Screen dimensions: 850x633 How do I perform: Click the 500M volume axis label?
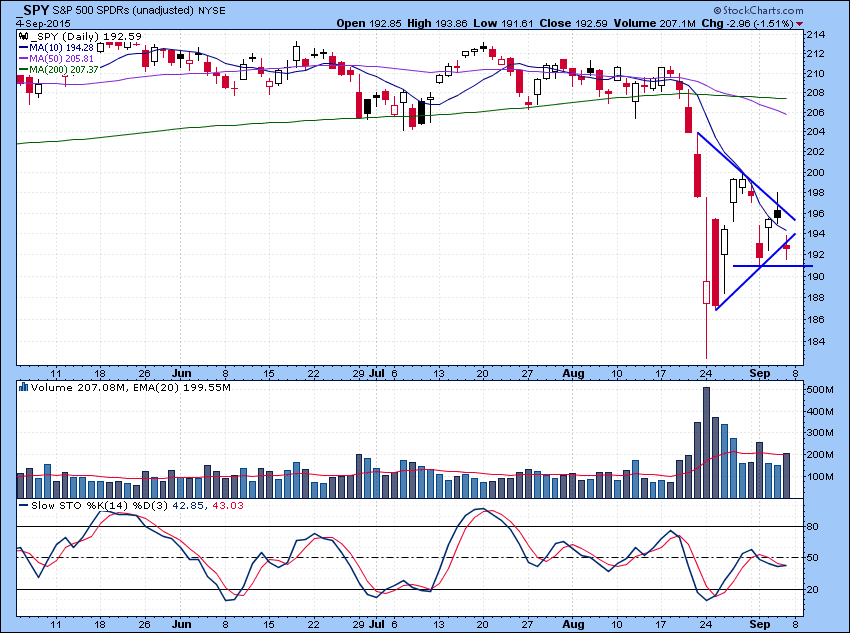[x=820, y=390]
